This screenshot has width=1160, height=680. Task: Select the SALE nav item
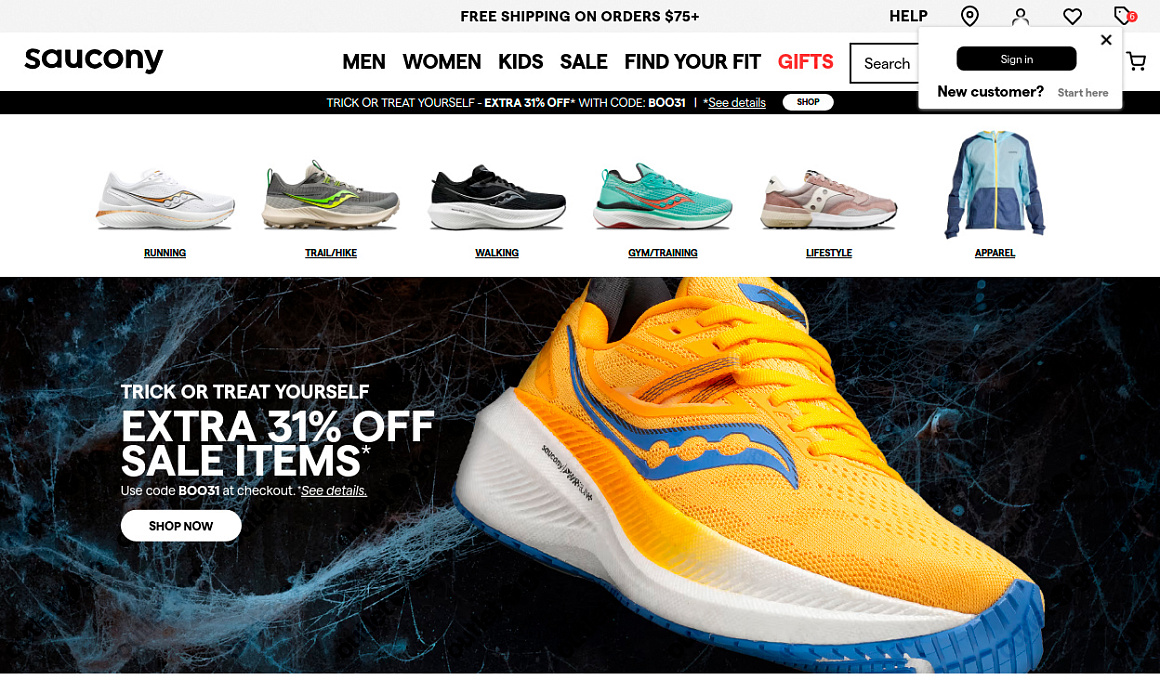(583, 62)
